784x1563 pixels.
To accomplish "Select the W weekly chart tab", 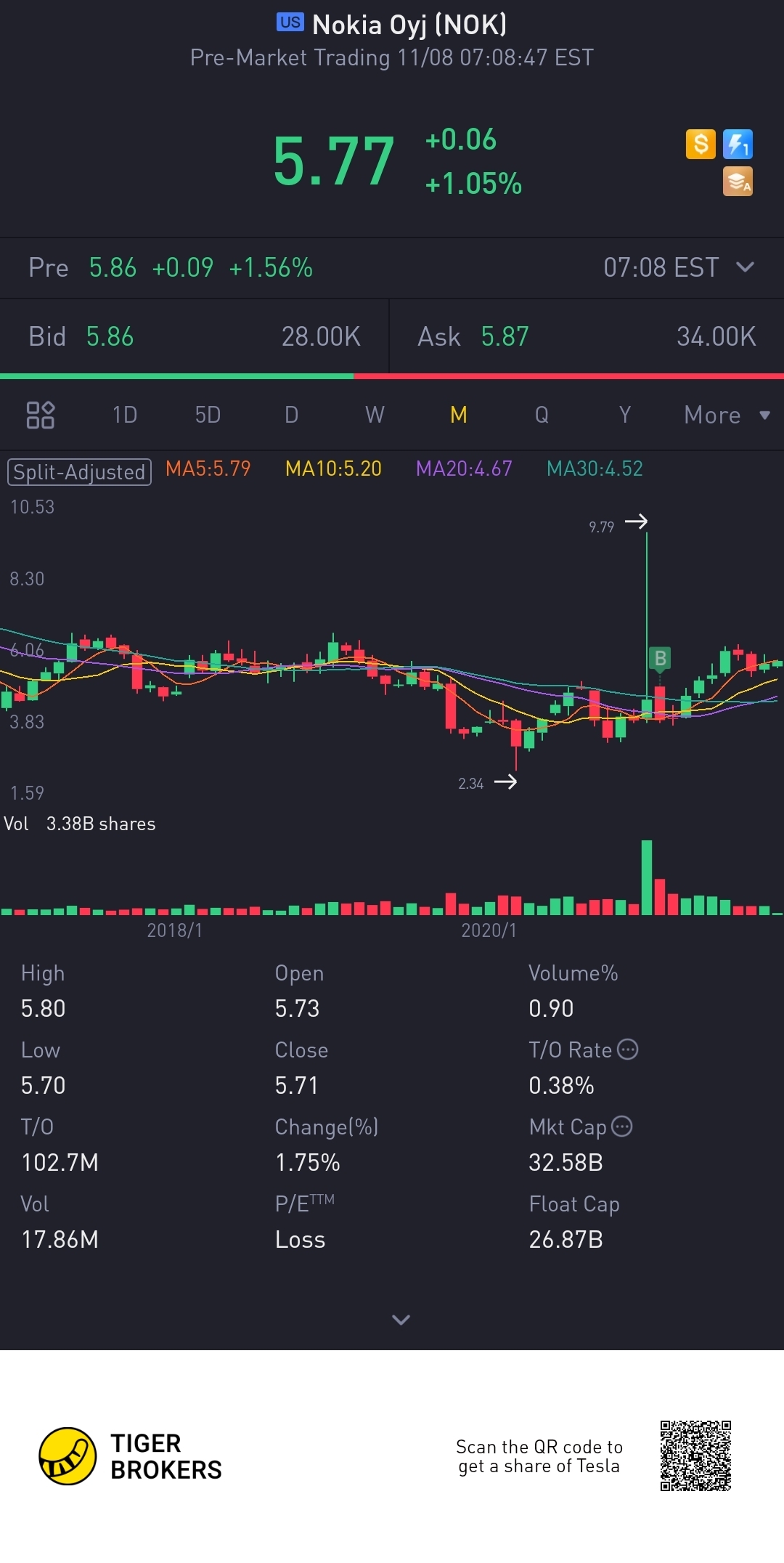I will click(375, 415).
